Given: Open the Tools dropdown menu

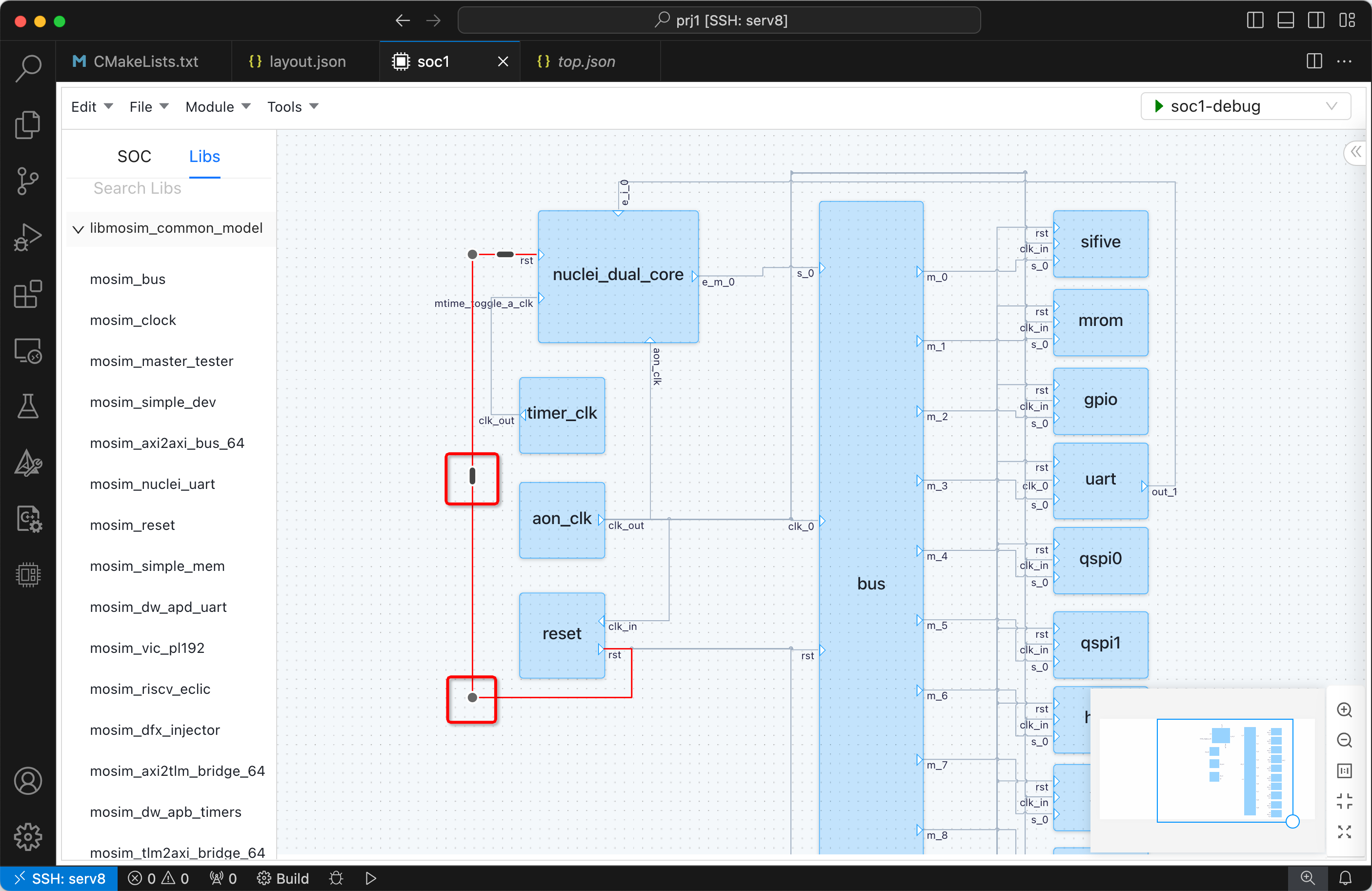Looking at the screenshot, I should point(292,107).
